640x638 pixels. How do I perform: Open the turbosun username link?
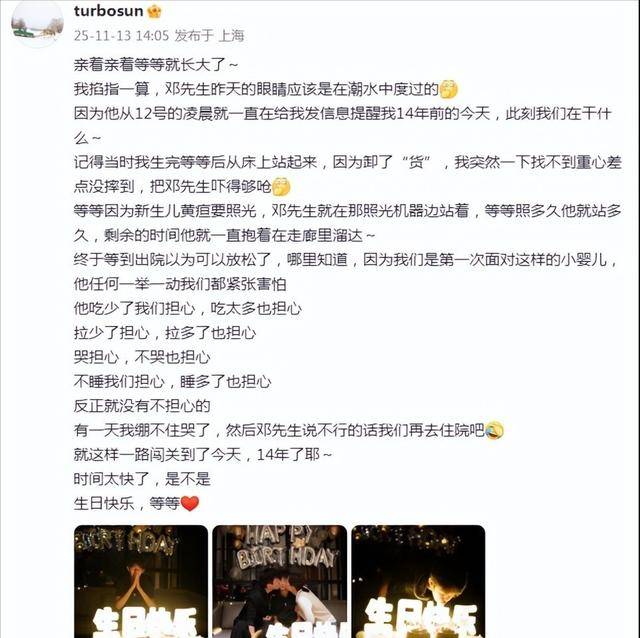click(x=109, y=11)
